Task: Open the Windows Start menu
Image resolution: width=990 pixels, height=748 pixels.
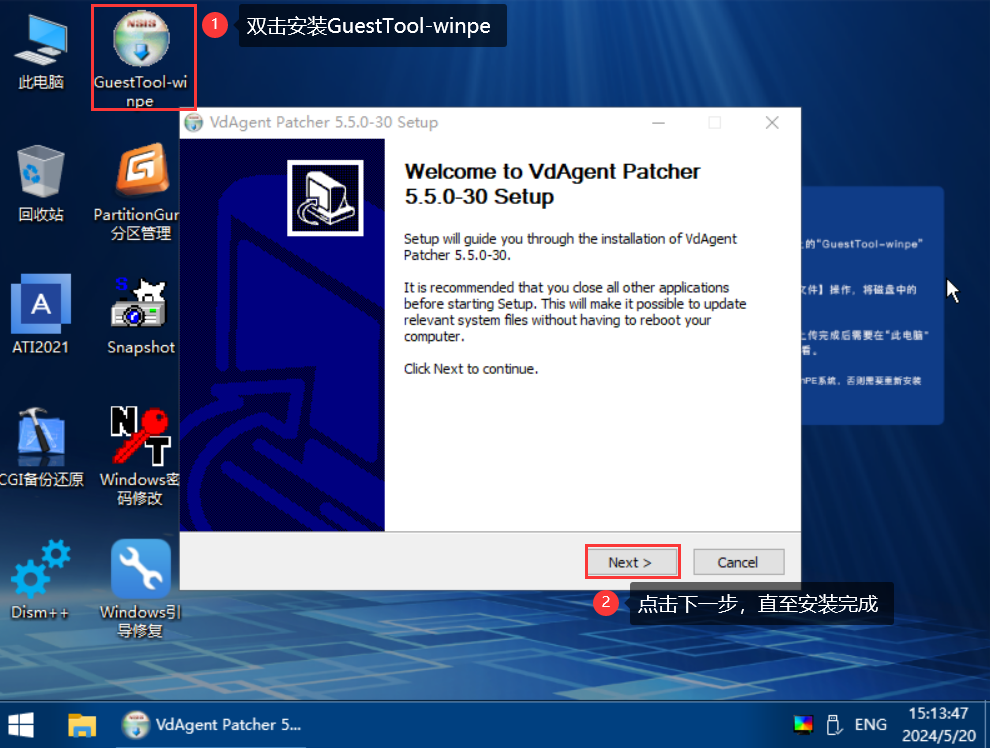Action: tap(21, 724)
